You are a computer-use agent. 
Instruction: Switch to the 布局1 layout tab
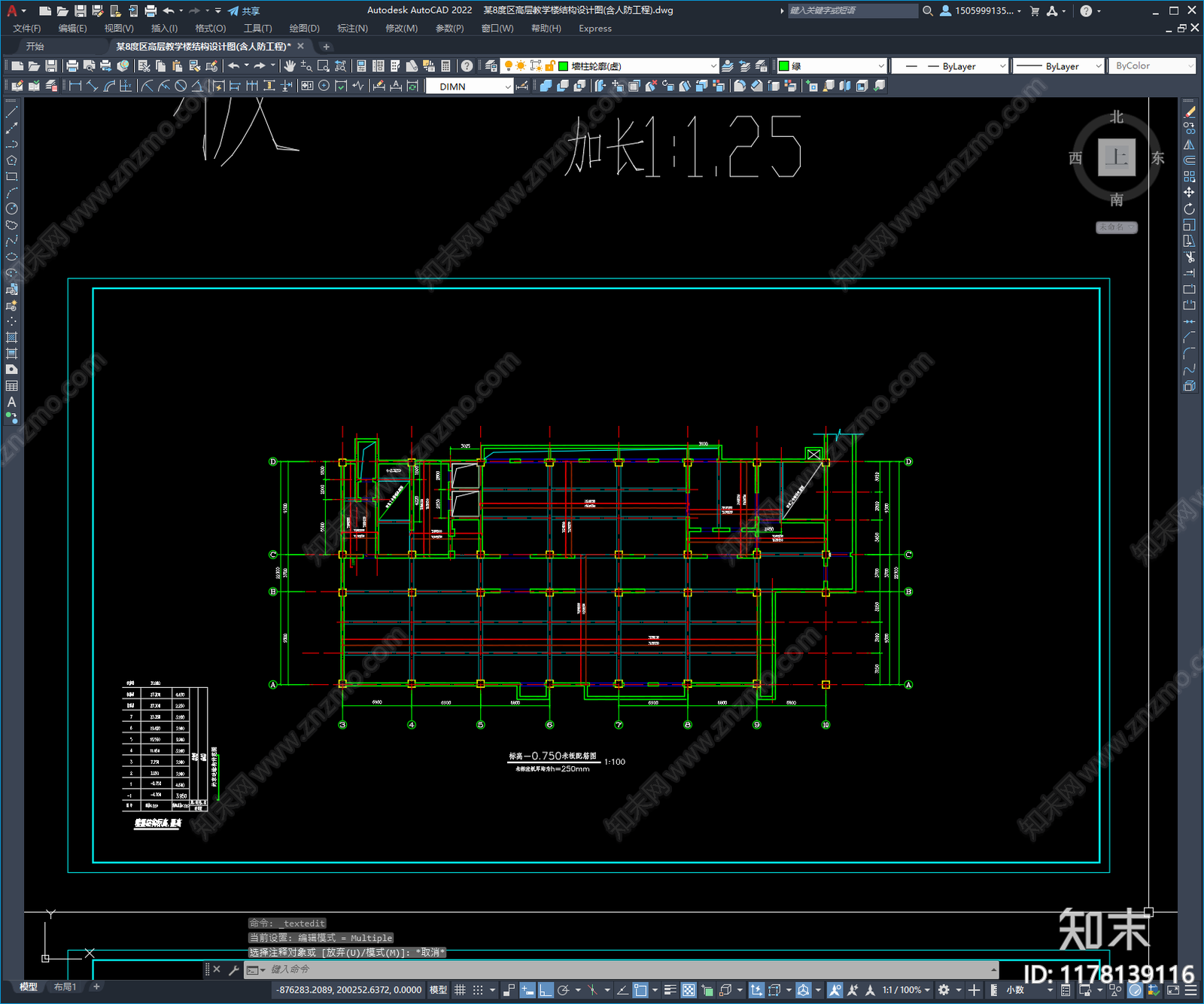[65, 987]
